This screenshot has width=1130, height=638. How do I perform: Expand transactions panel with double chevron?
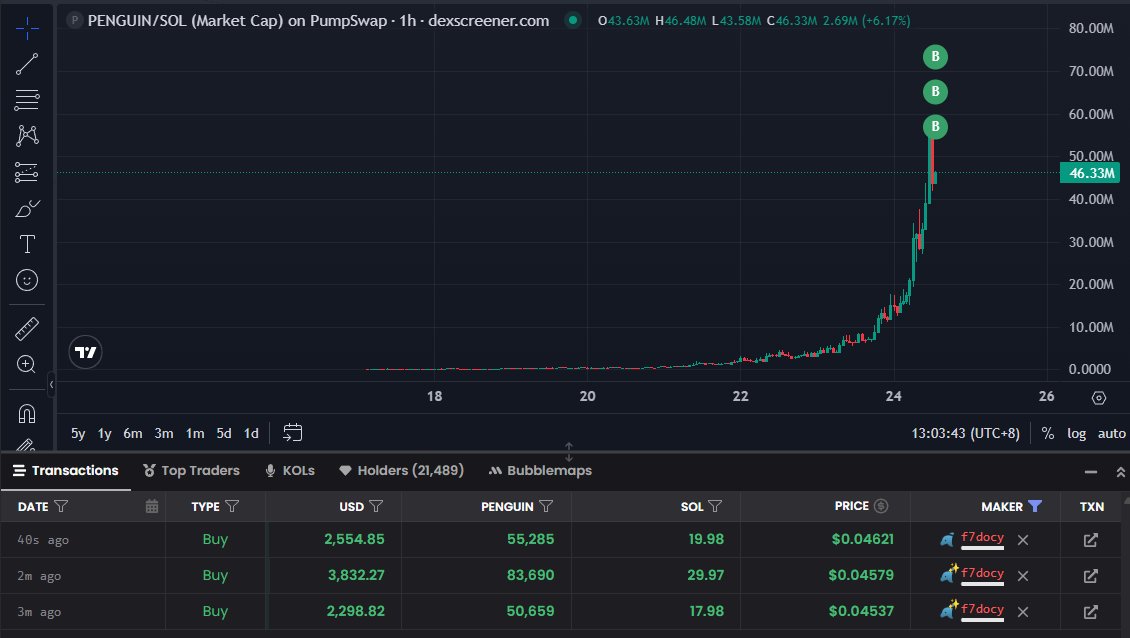[x=1121, y=472]
